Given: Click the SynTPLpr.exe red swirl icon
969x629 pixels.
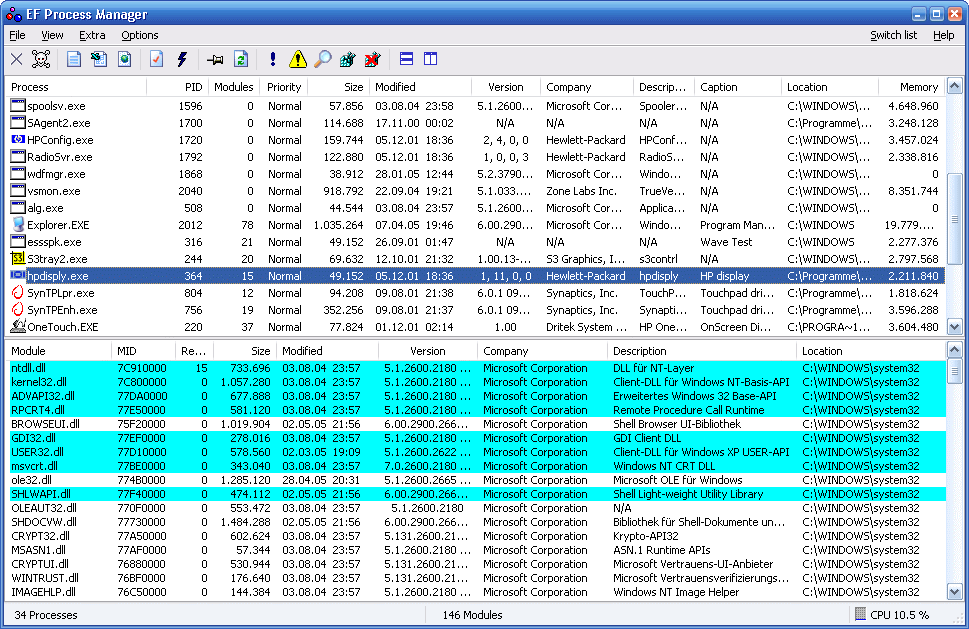Looking at the screenshot, I should click(x=18, y=292).
